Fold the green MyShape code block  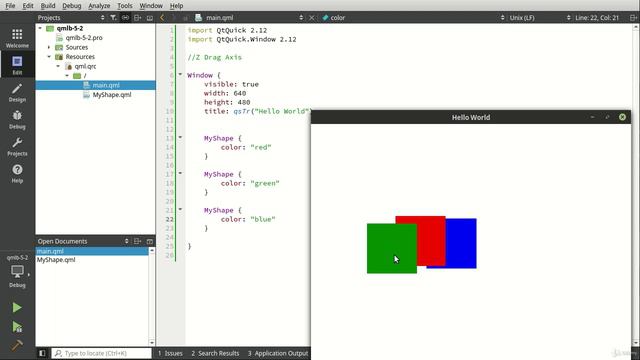(x=180, y=173)
